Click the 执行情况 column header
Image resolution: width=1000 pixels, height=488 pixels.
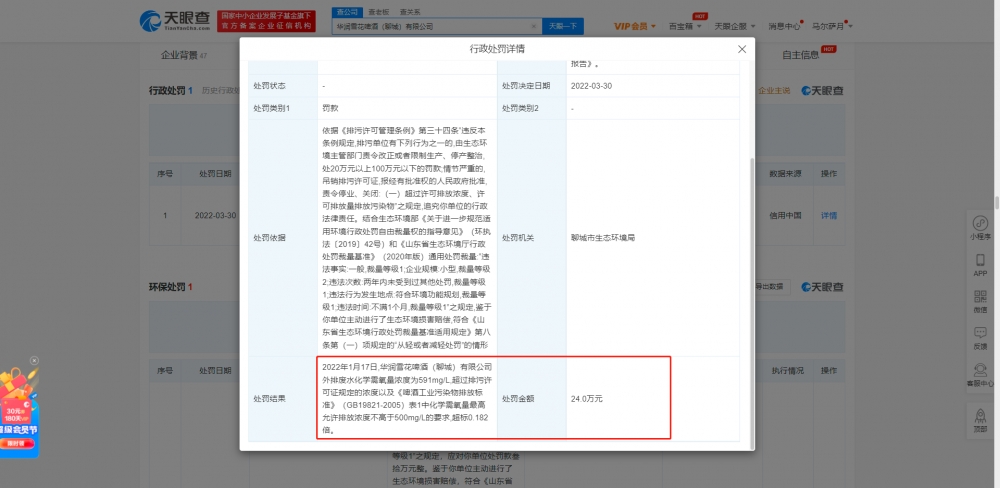pos(788,371)
